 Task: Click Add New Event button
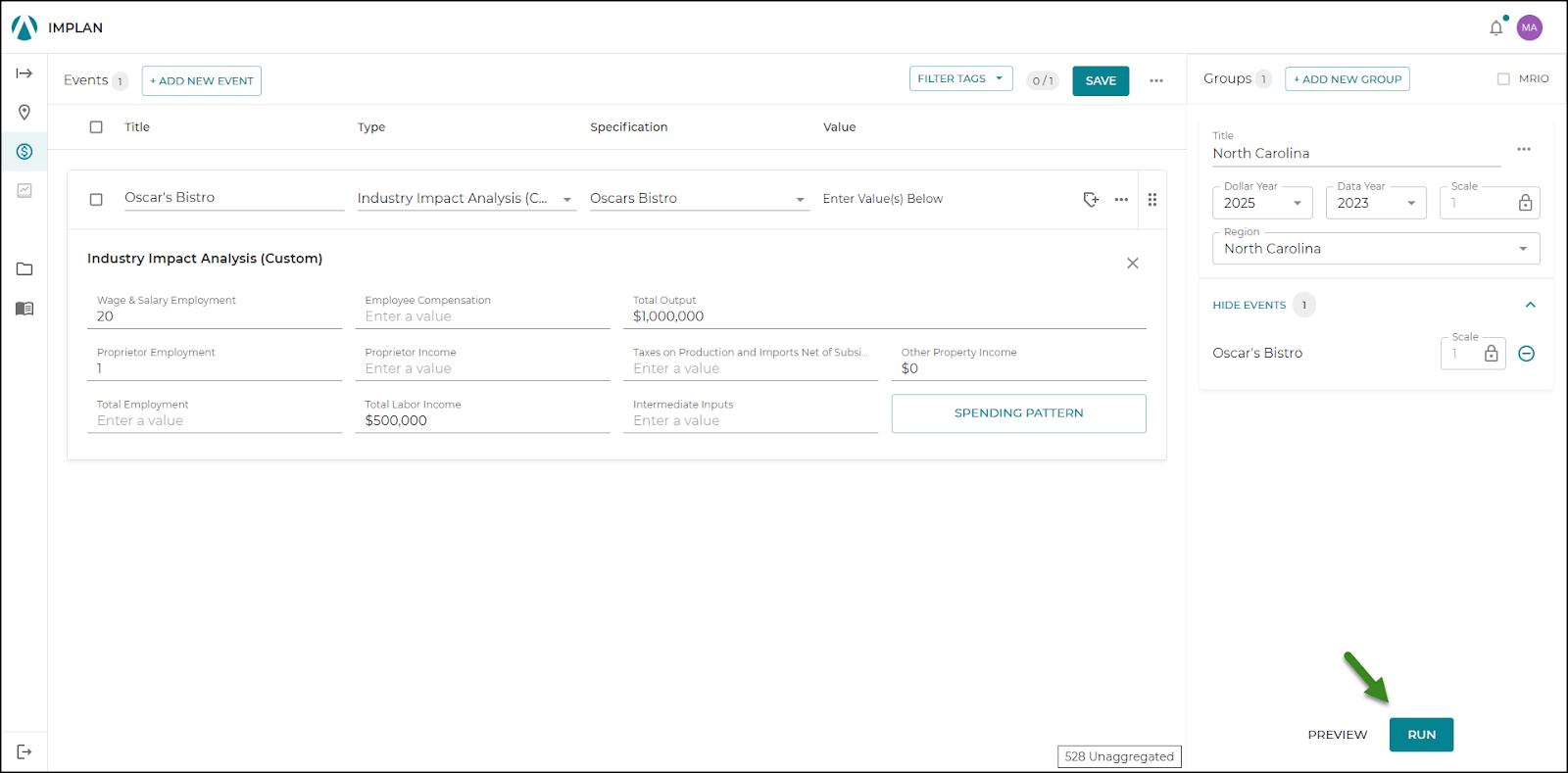coord(202,80)
